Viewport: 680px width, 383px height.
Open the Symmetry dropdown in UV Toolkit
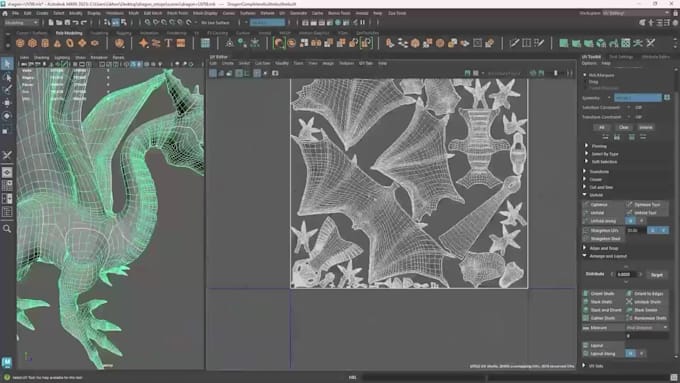pyautogui.click(x=638, y=98)
